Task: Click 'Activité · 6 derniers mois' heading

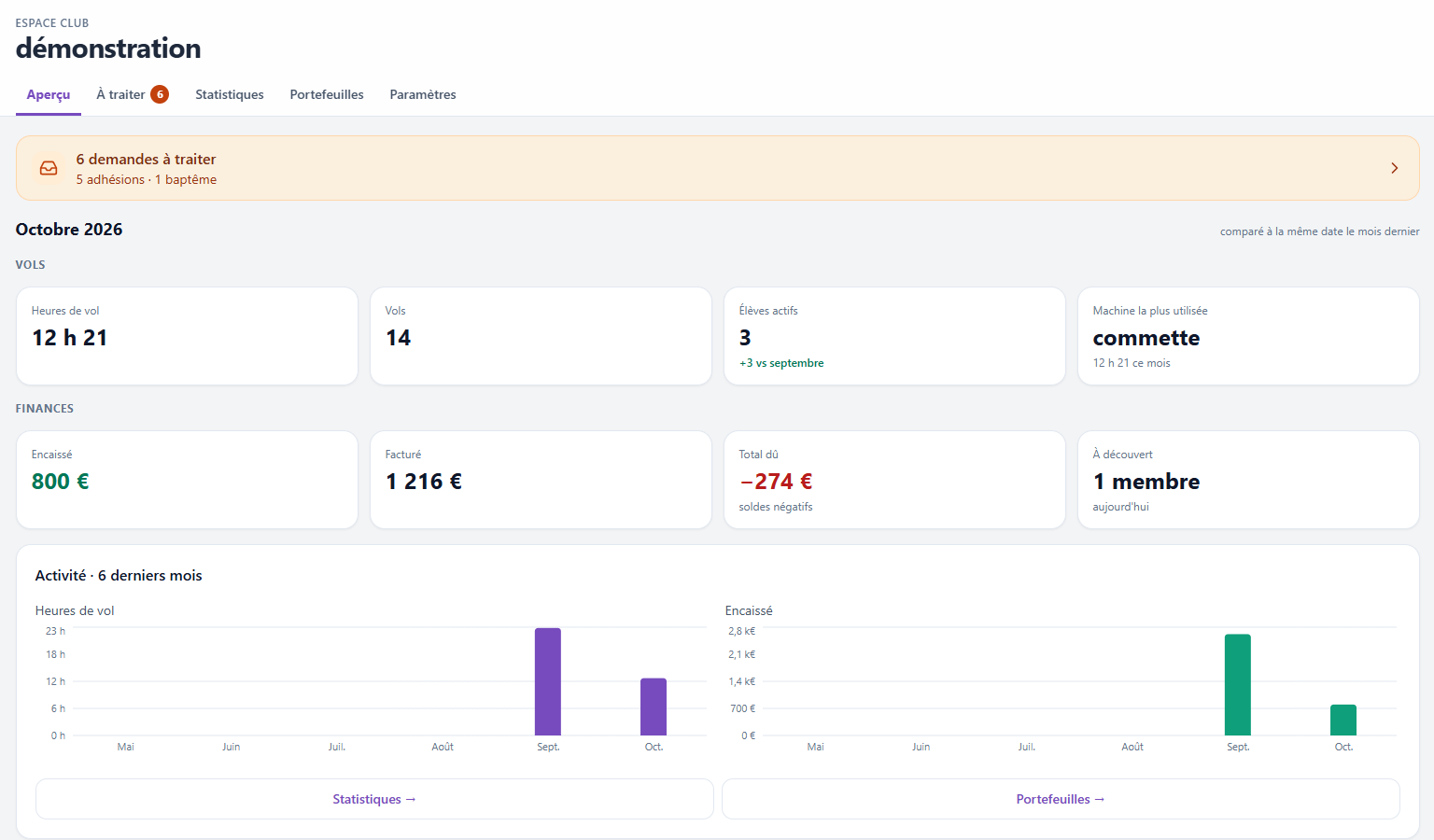Action: pyautogui.click(x=119, y=576)
